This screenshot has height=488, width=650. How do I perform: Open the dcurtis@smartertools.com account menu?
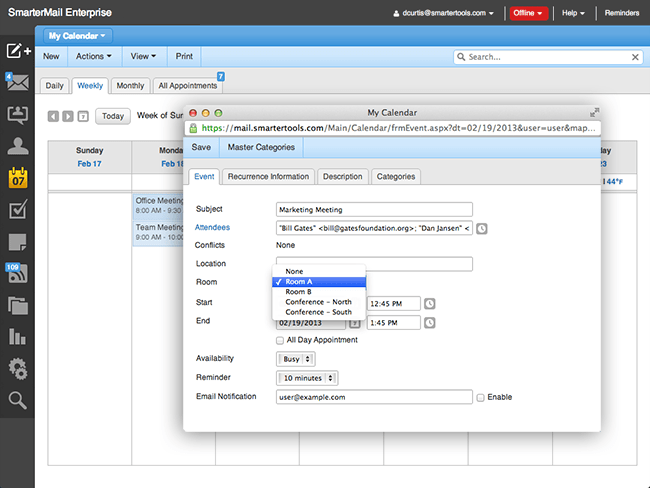444,13
